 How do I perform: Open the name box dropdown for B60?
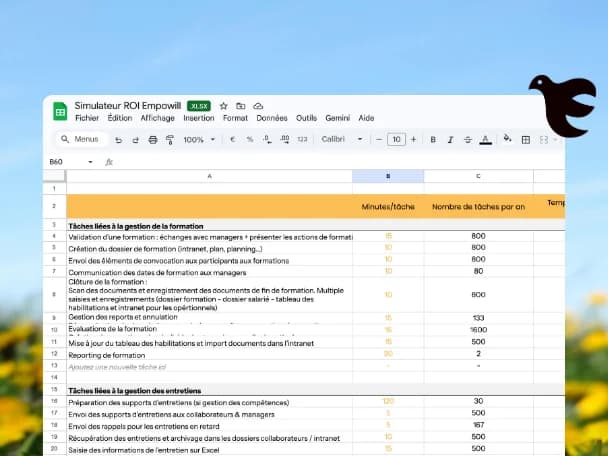tap(90, 162)
